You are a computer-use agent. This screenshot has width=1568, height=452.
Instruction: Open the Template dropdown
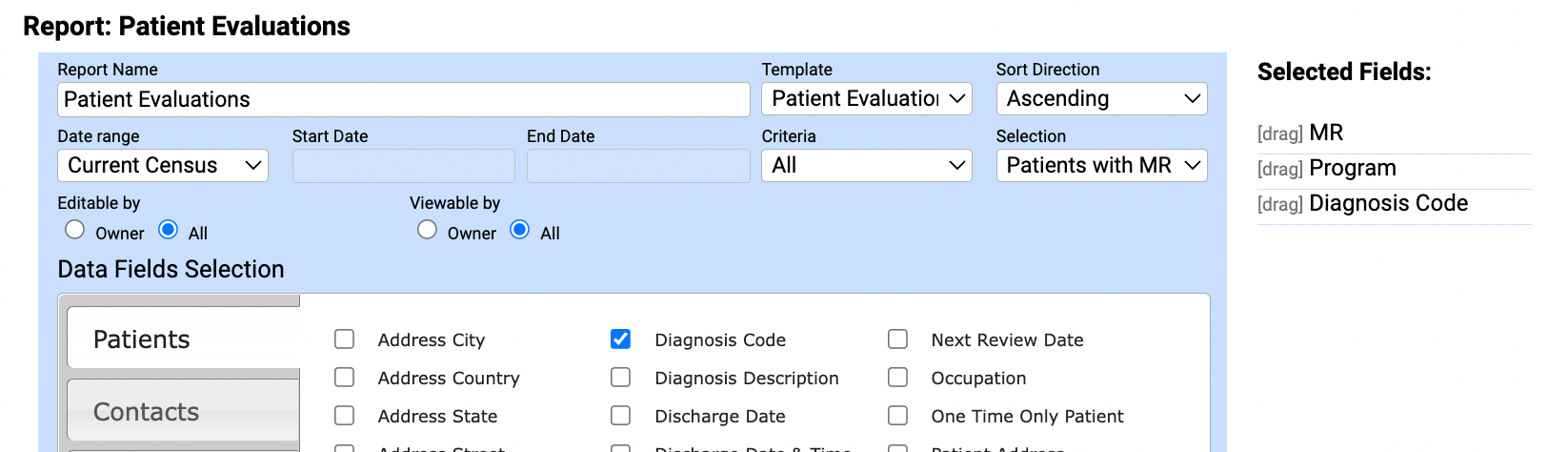[866, 99]
